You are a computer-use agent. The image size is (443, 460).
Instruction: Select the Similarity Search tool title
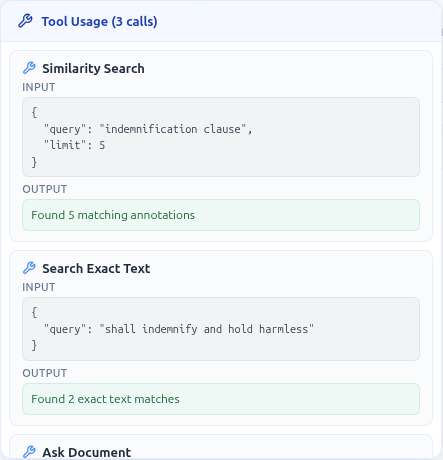click(93, 69)
